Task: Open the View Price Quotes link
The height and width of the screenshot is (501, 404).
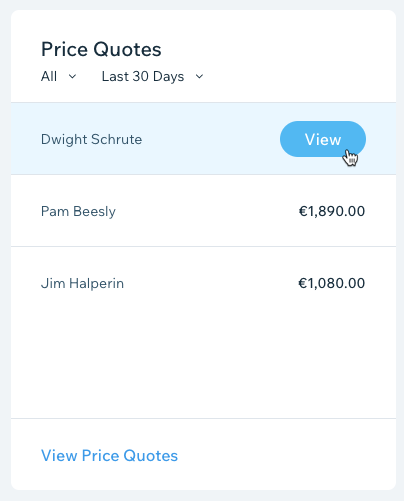Action: [109, 455]
